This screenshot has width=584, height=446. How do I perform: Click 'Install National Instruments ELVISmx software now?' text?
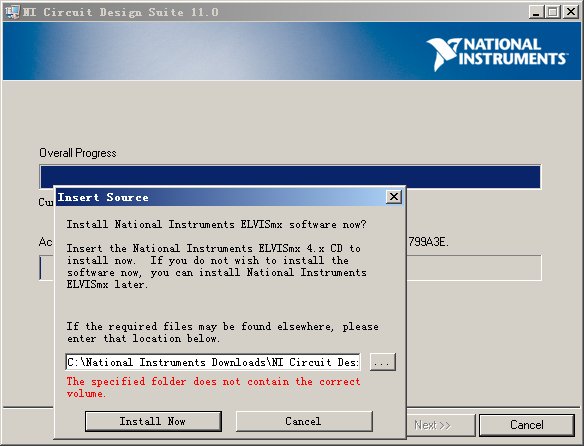click(x=216, y=224)
